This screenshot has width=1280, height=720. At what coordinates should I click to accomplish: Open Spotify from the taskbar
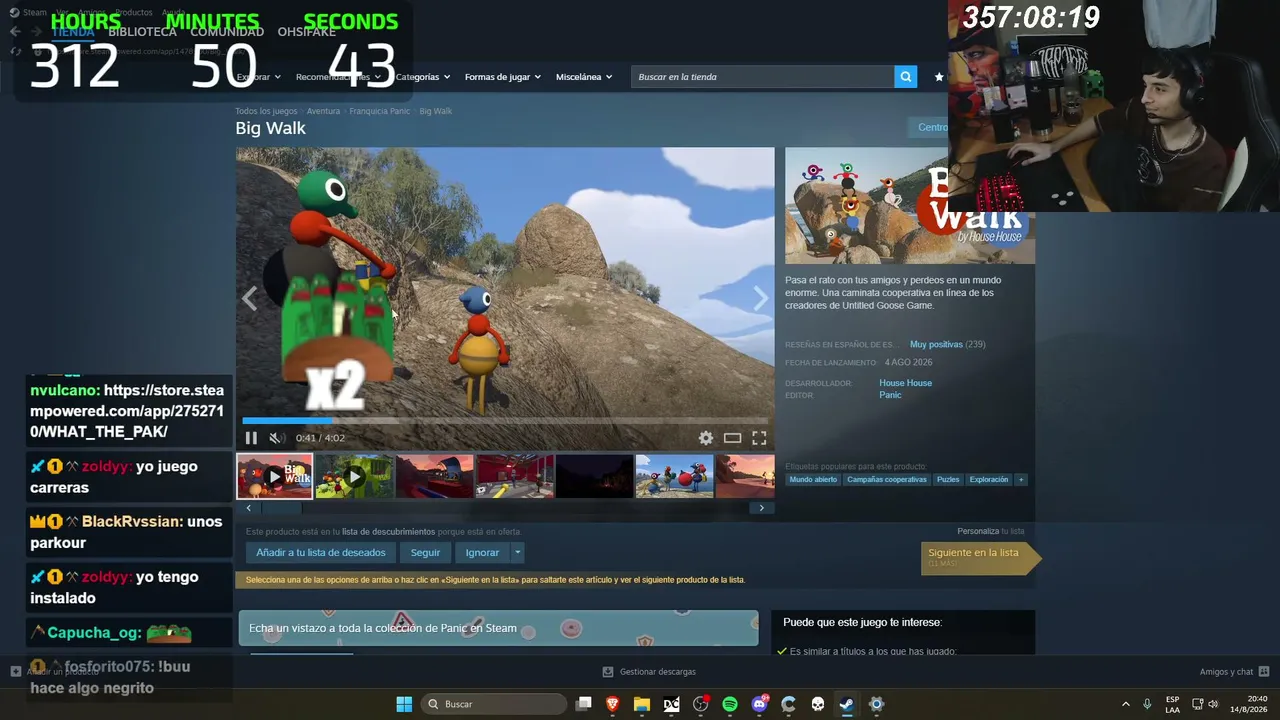730,704
